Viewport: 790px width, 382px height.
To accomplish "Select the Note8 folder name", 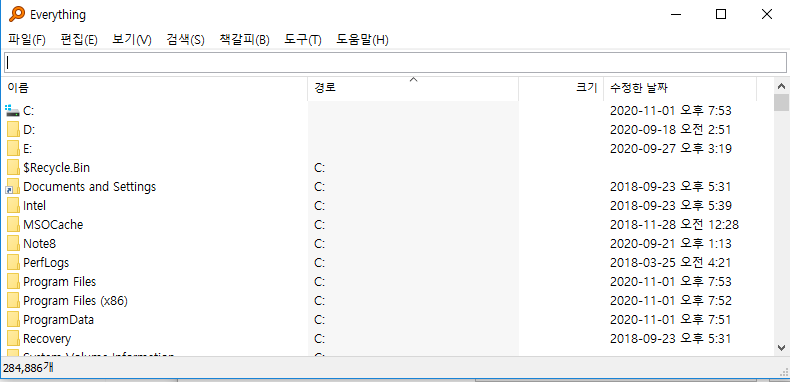I will click(39, 243).
